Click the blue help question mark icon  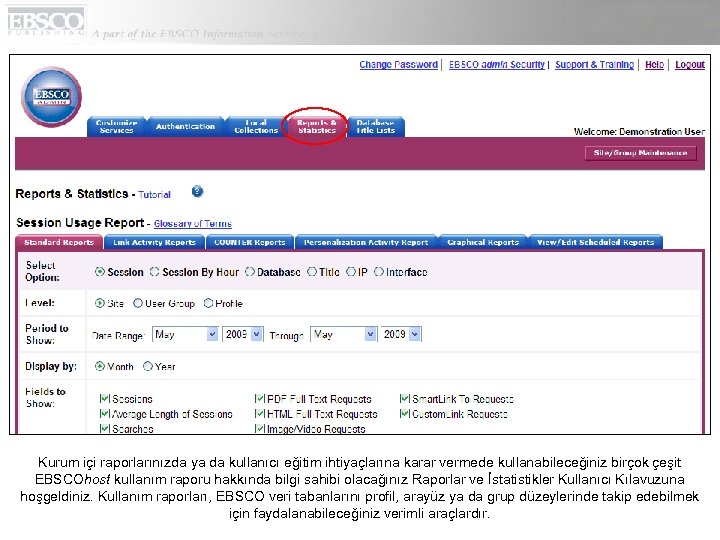tap(197, 191)
